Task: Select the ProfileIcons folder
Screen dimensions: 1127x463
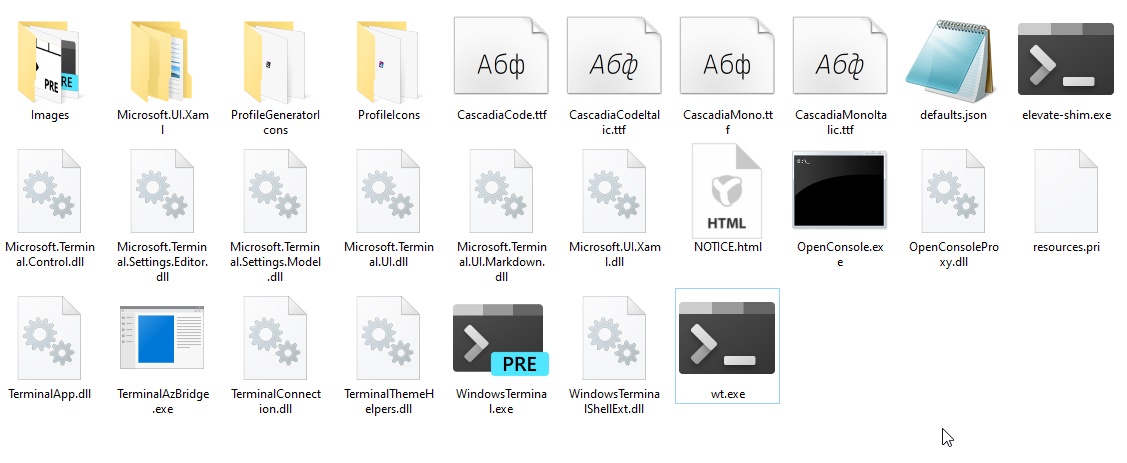Action: [x=387, y=63]
